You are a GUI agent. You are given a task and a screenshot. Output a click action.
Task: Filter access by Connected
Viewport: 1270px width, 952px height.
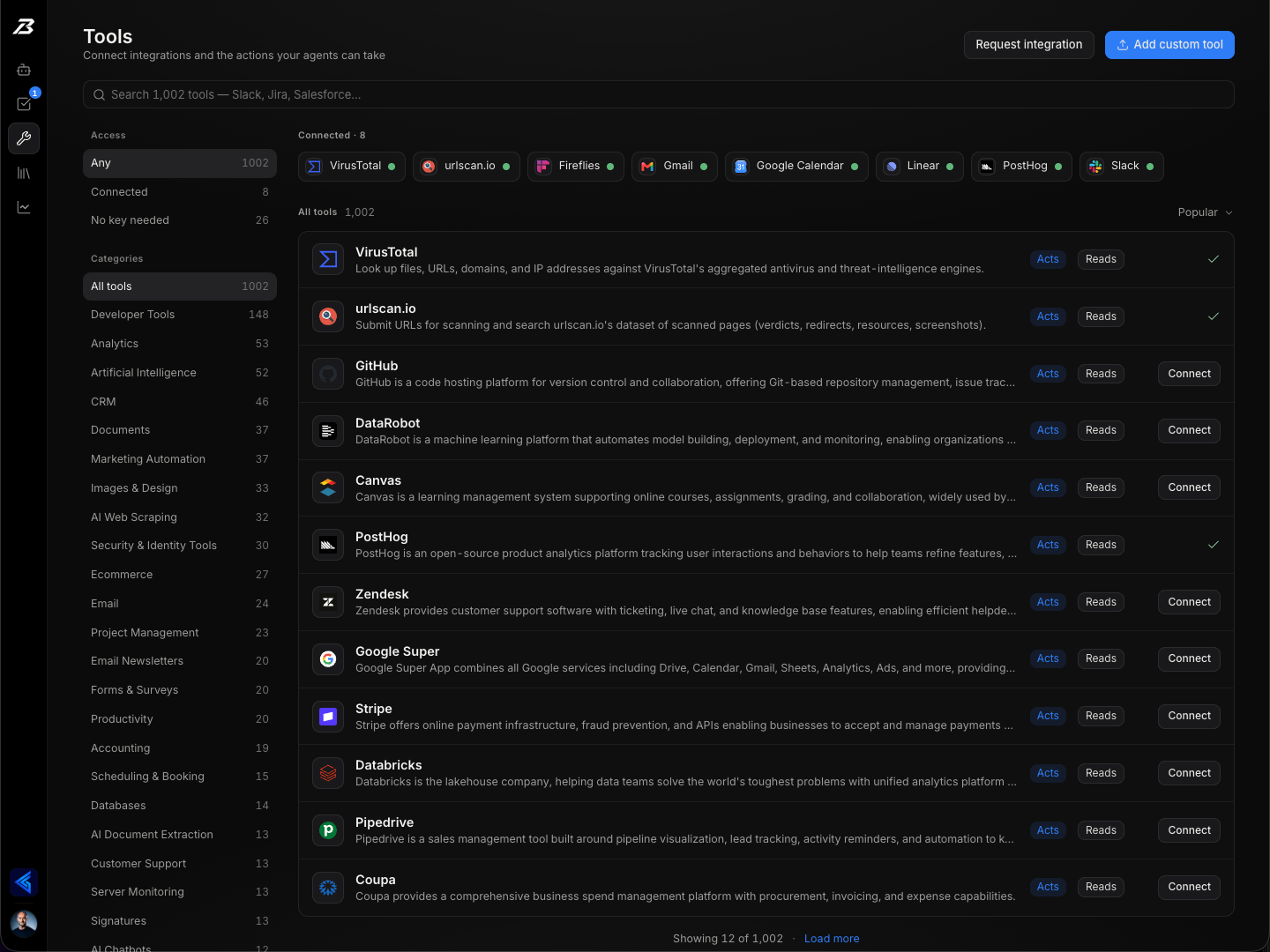click(x=180, y=192)
